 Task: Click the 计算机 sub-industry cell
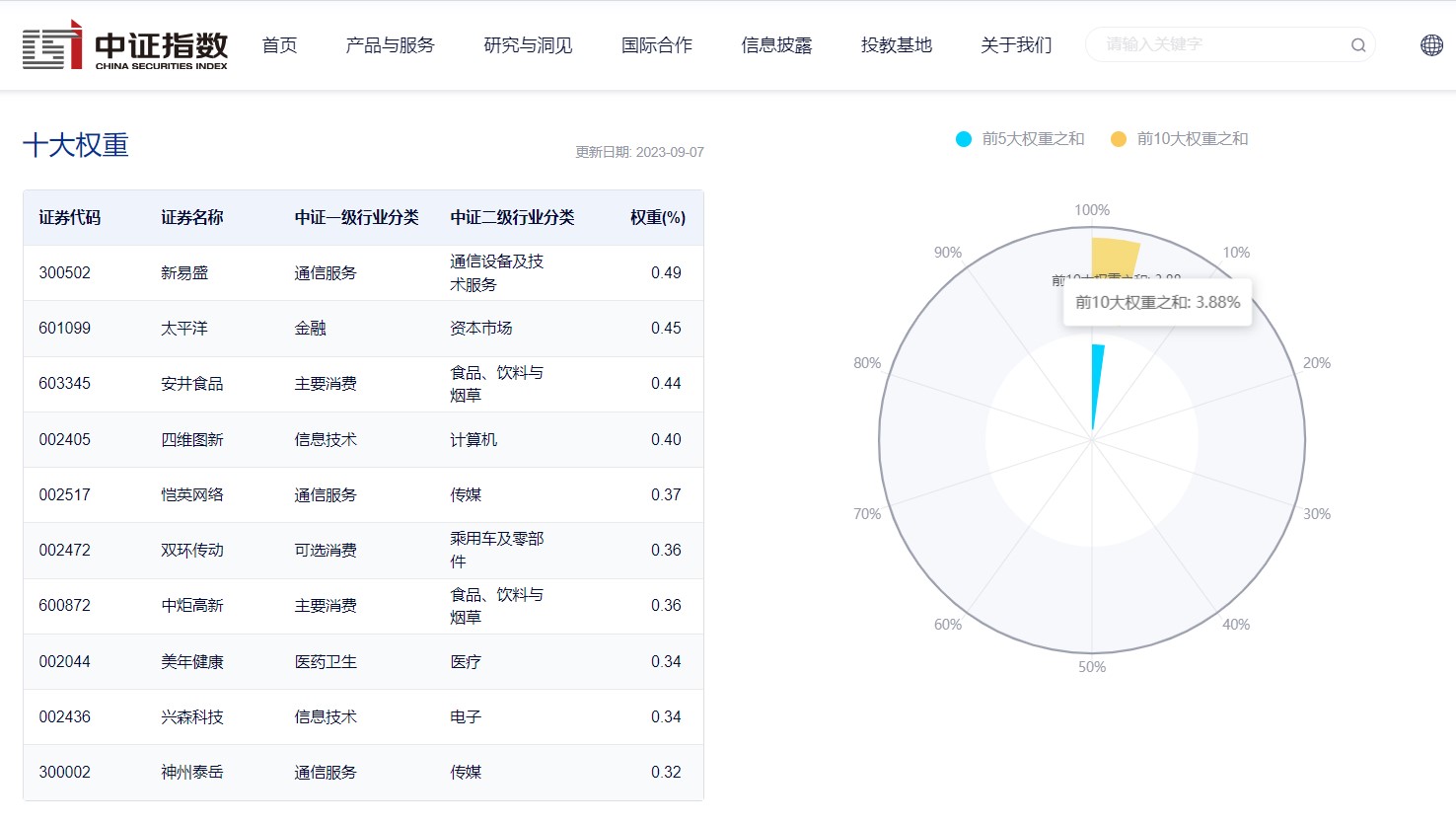[473, 439]
